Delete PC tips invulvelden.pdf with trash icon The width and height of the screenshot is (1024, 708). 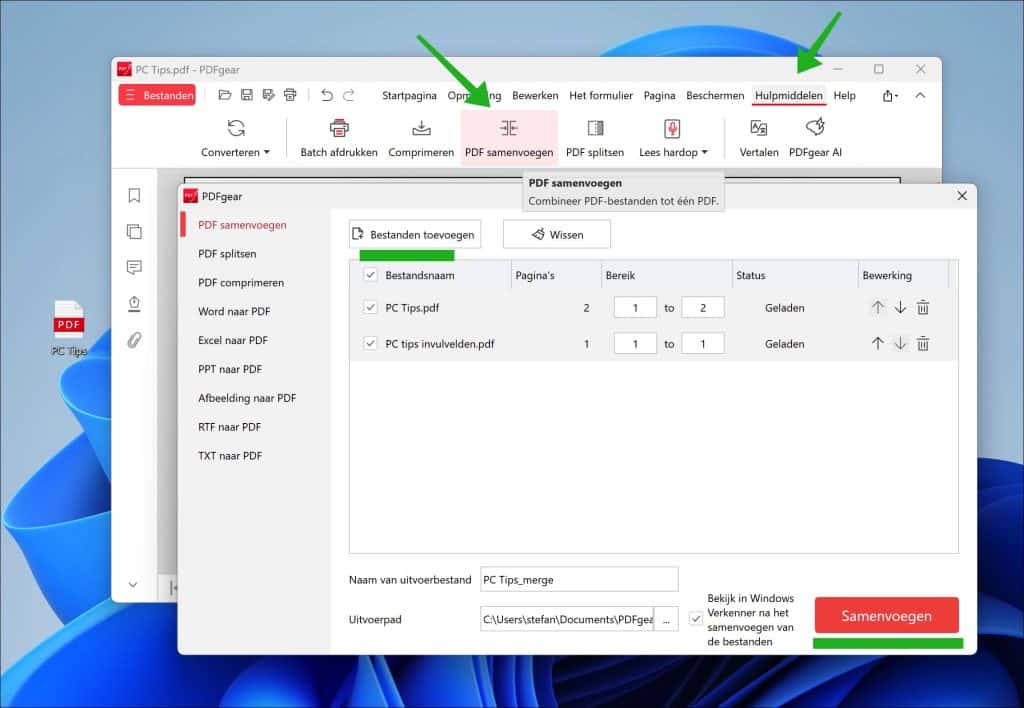(x=923, y=343)
